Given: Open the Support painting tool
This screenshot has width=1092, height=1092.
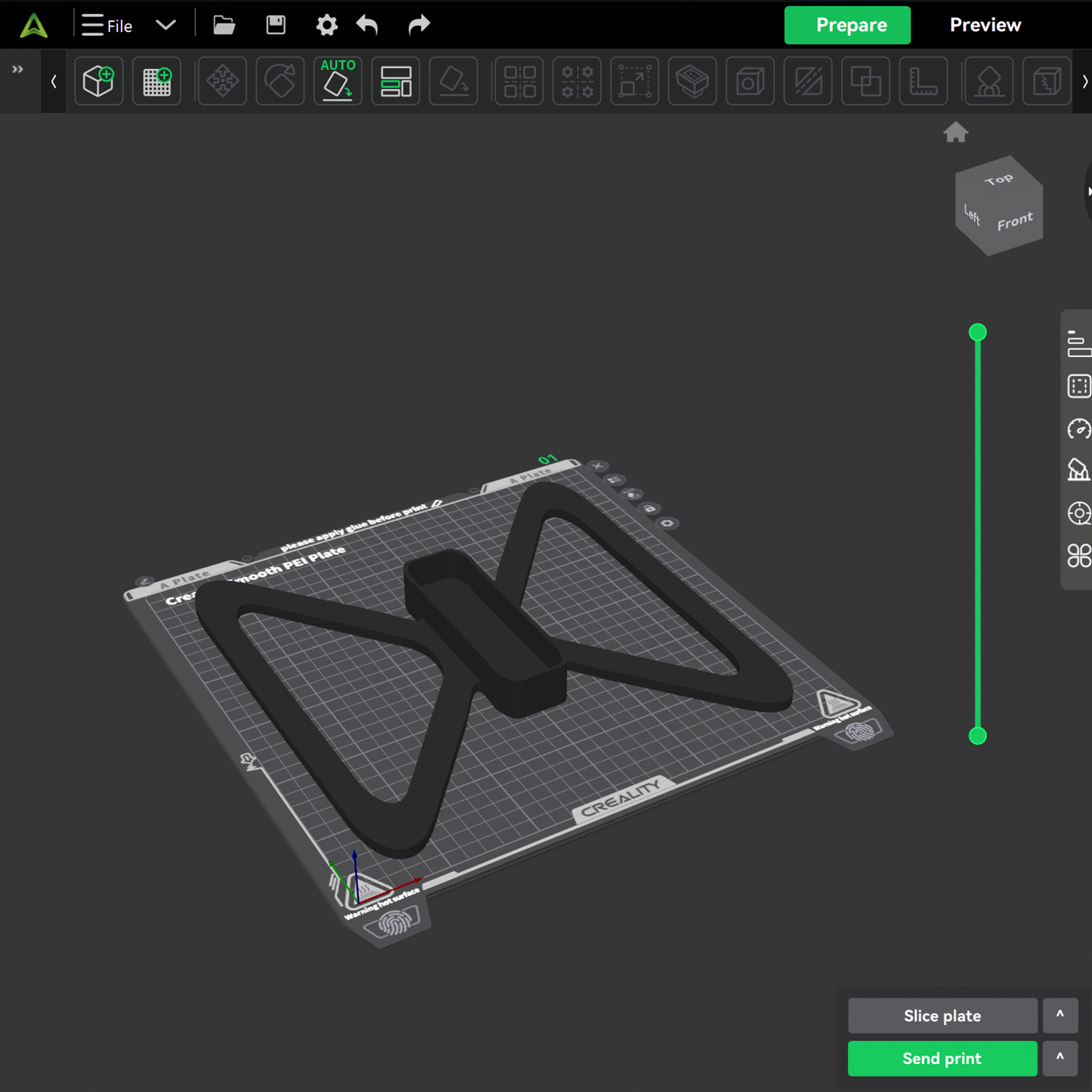Looking at the screenshot, I should click(988, 81).
